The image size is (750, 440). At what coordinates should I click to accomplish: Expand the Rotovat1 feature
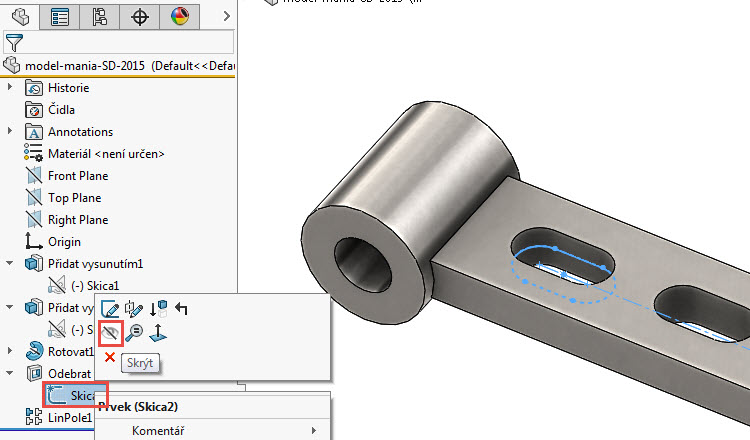[11, 352]
